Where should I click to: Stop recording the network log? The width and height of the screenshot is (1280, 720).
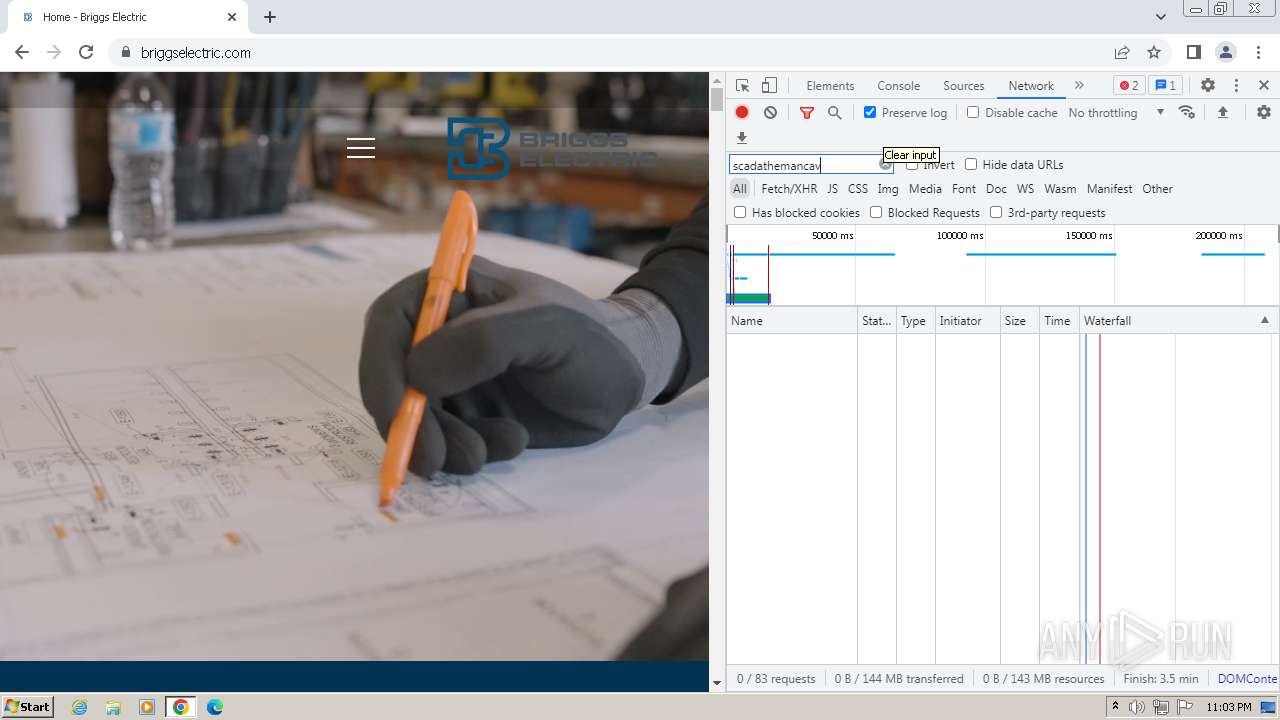(742, 112)
